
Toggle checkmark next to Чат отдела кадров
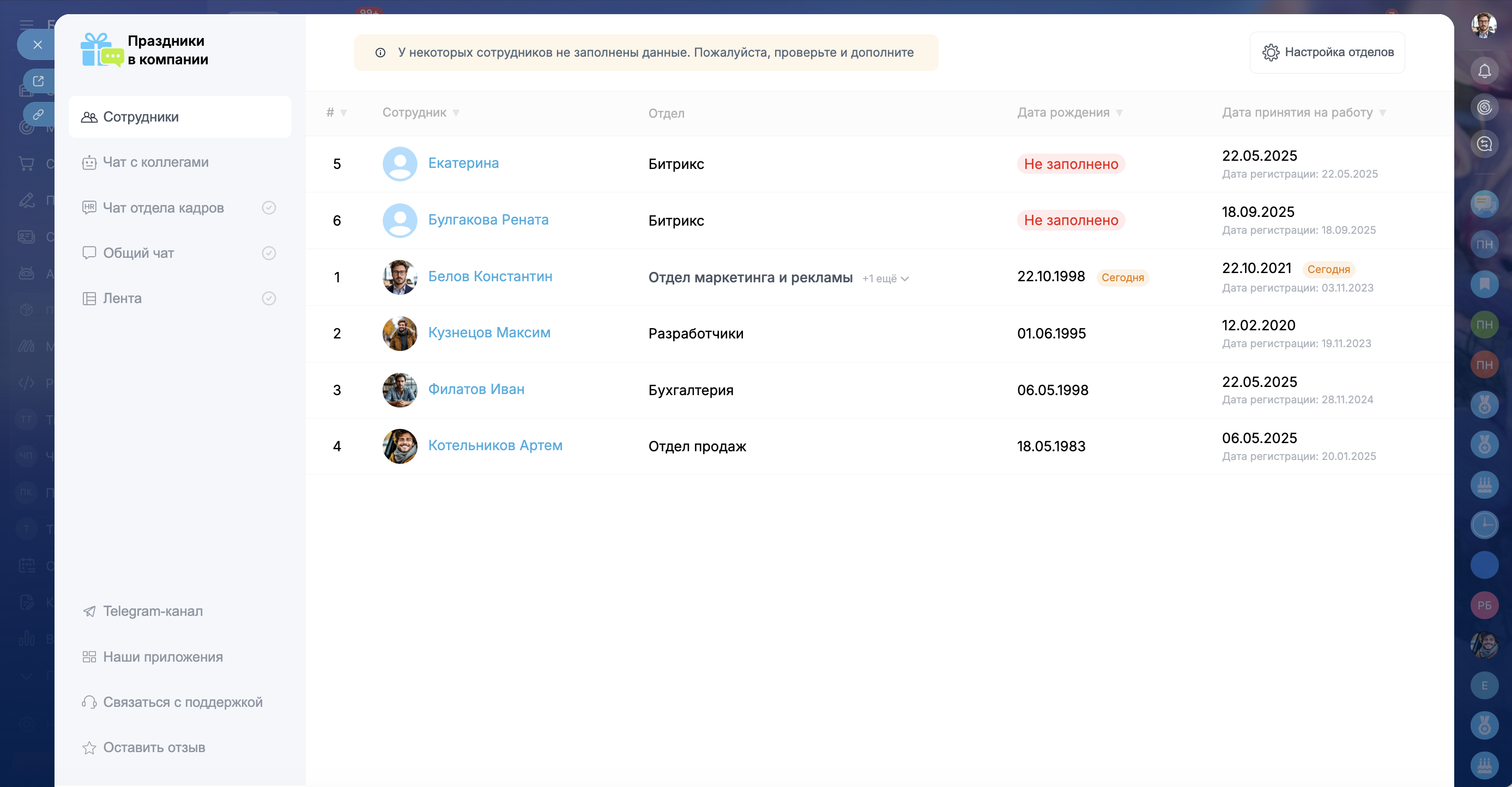pyautogui.click(x=269, y=208)
